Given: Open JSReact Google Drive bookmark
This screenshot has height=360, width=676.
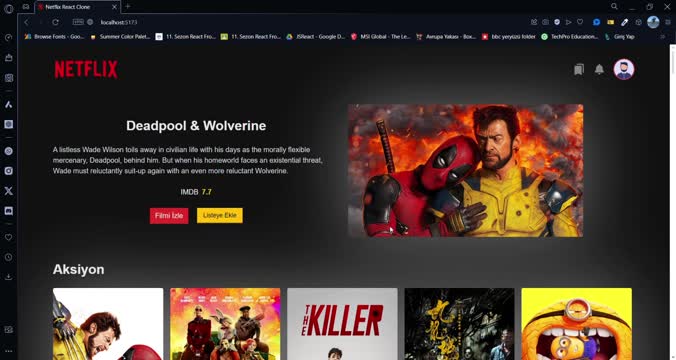Looking at the screenshot, I should pos(316,37).
